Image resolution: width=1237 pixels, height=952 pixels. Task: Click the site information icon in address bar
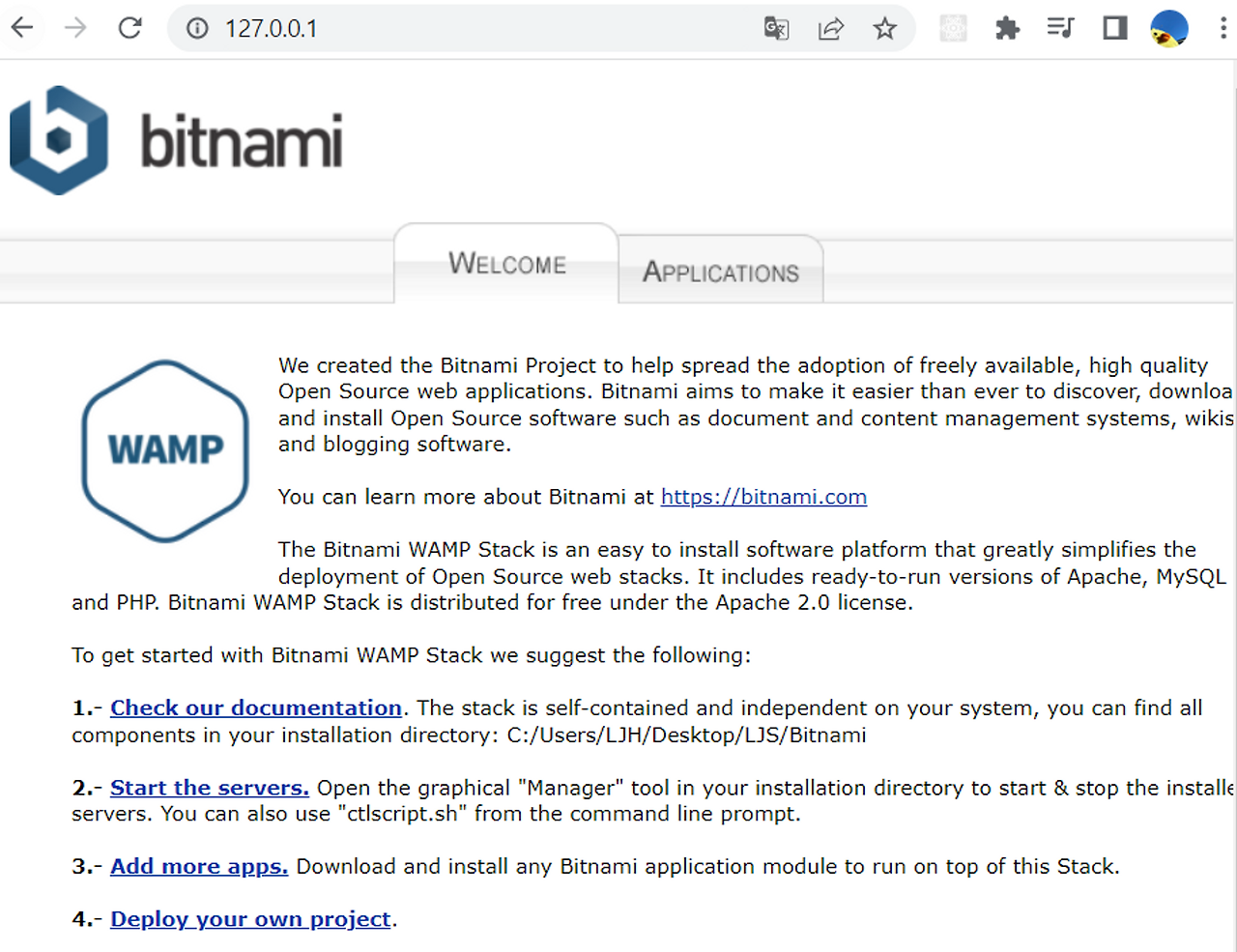tap(197, 29)
